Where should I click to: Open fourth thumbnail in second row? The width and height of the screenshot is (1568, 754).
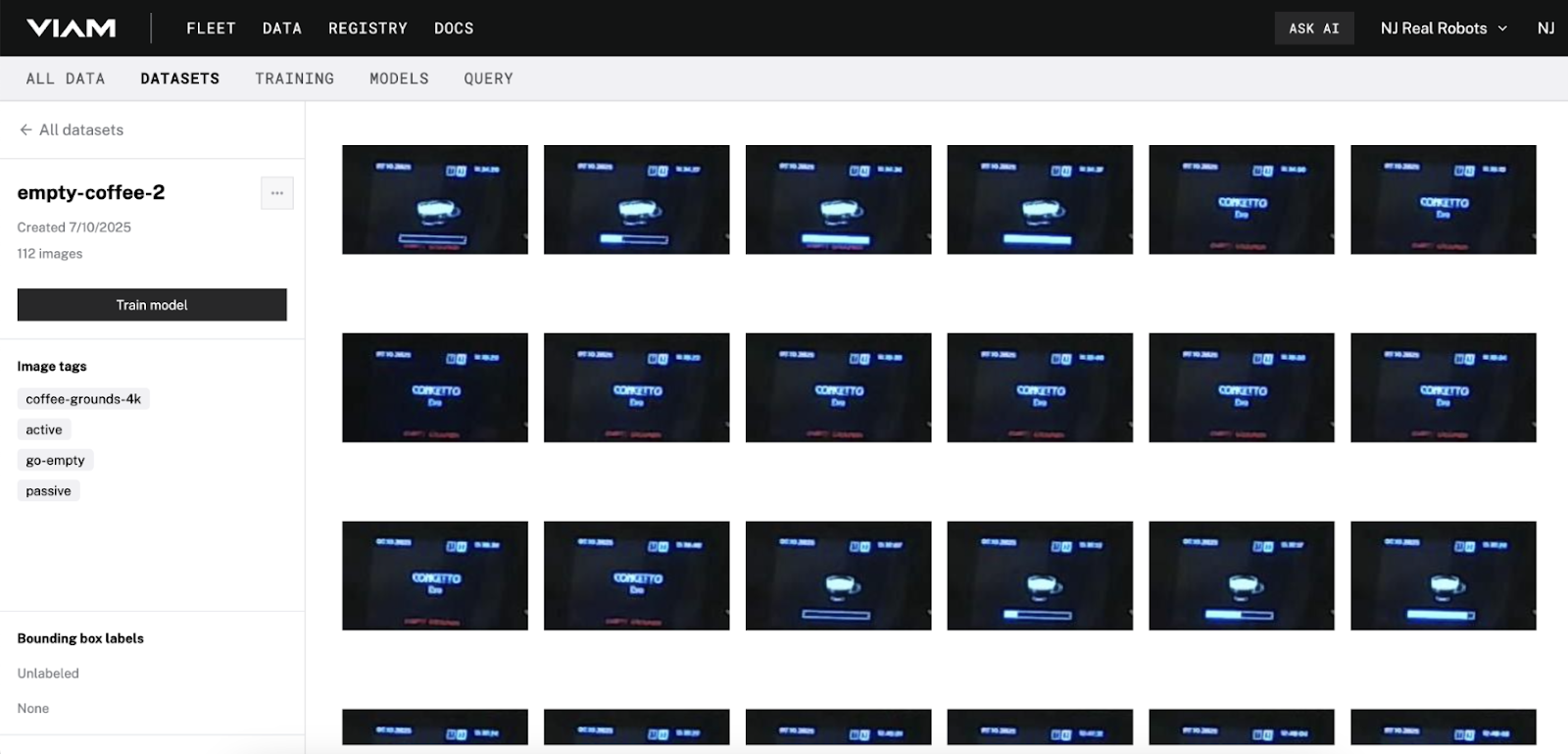point(1040,387)
